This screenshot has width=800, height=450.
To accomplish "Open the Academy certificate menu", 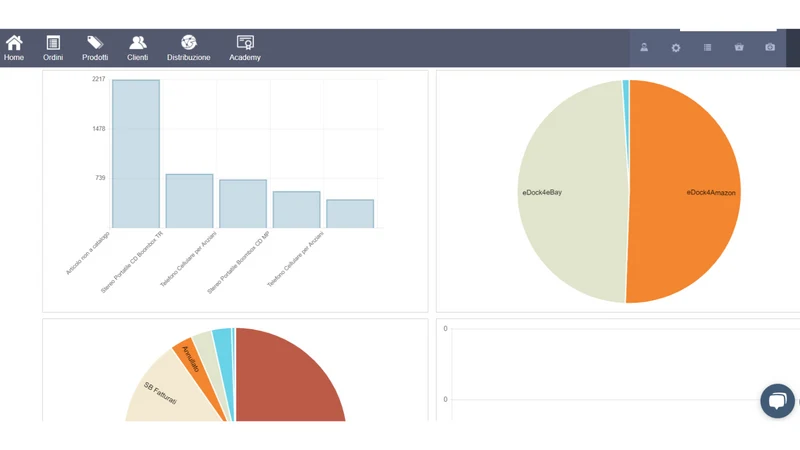I will click(x=245, y=48).
